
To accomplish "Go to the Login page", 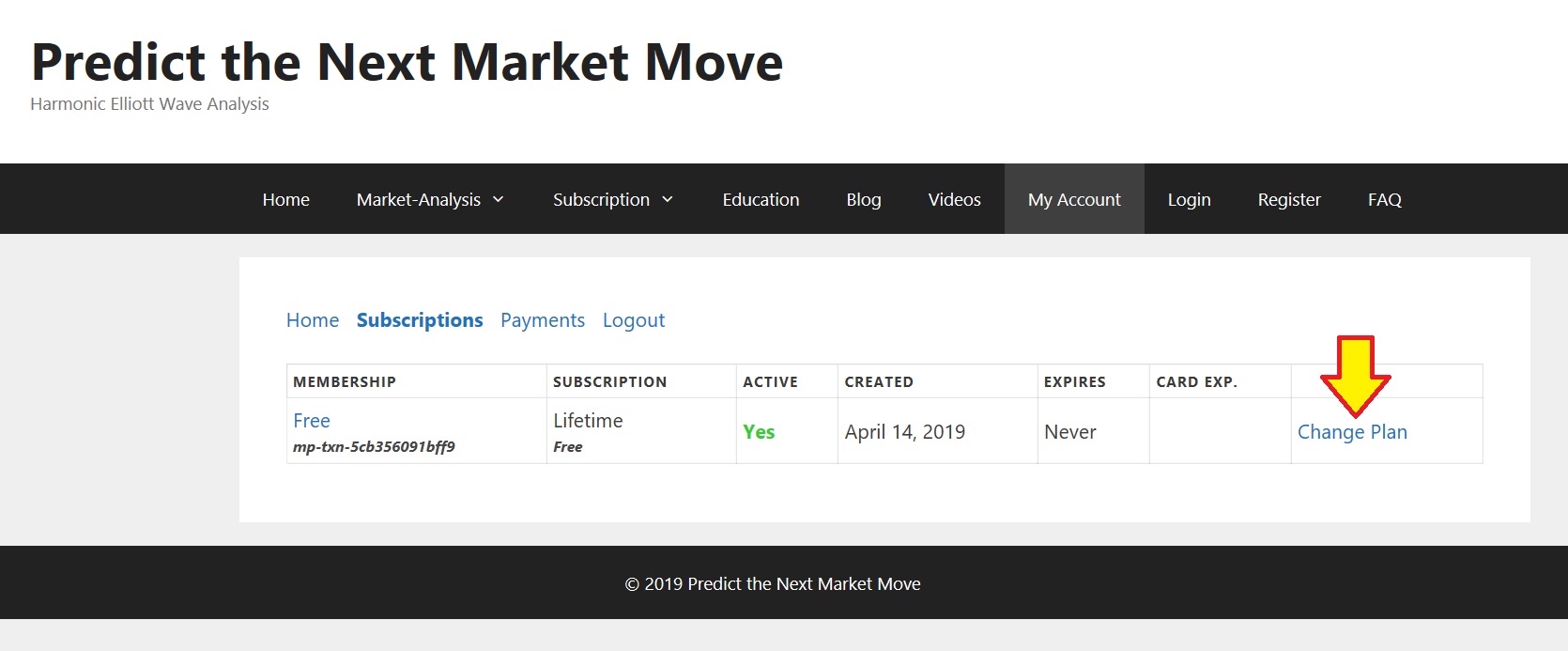I will (x=1189, y=199).
